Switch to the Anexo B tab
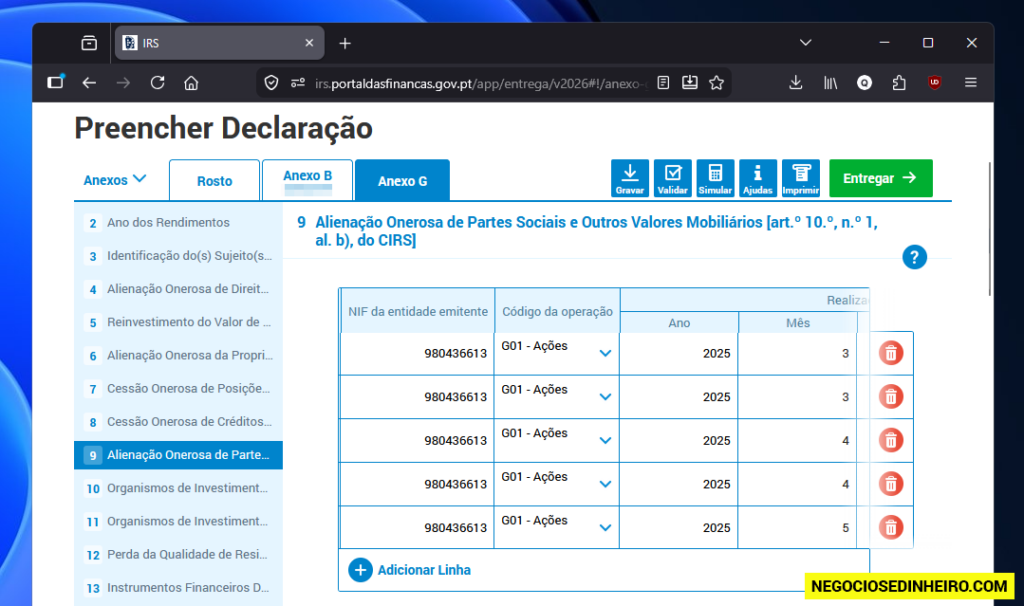 [x=308, y=180]
